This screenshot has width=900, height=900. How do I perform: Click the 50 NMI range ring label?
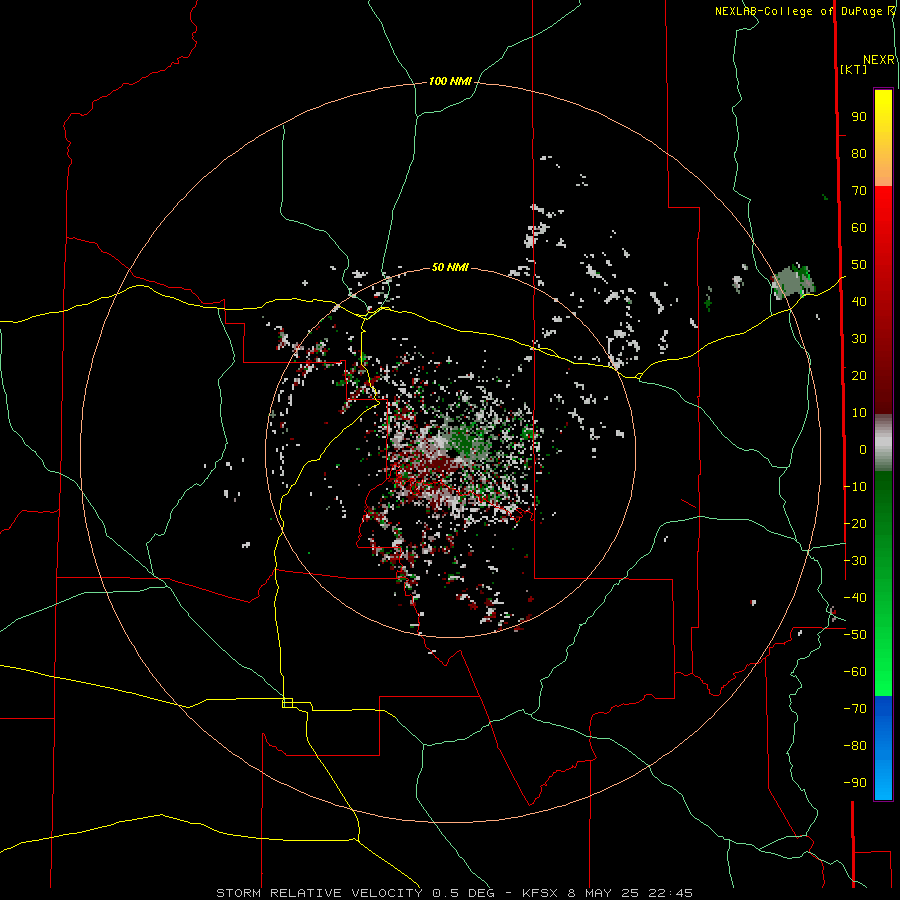pyautogui.click(x=450, y=267)
